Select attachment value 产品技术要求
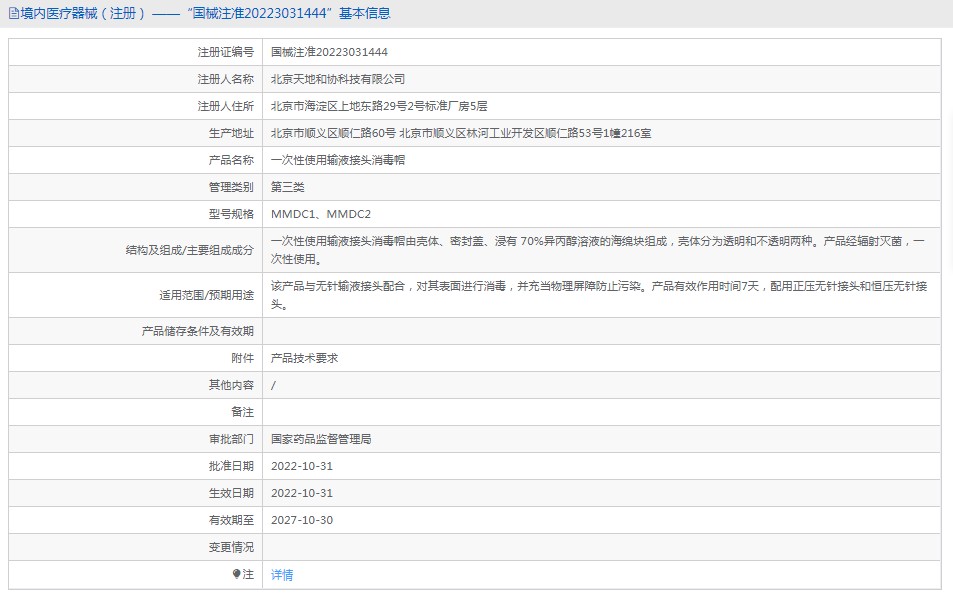953x596 pixels. tap(304, 358)
